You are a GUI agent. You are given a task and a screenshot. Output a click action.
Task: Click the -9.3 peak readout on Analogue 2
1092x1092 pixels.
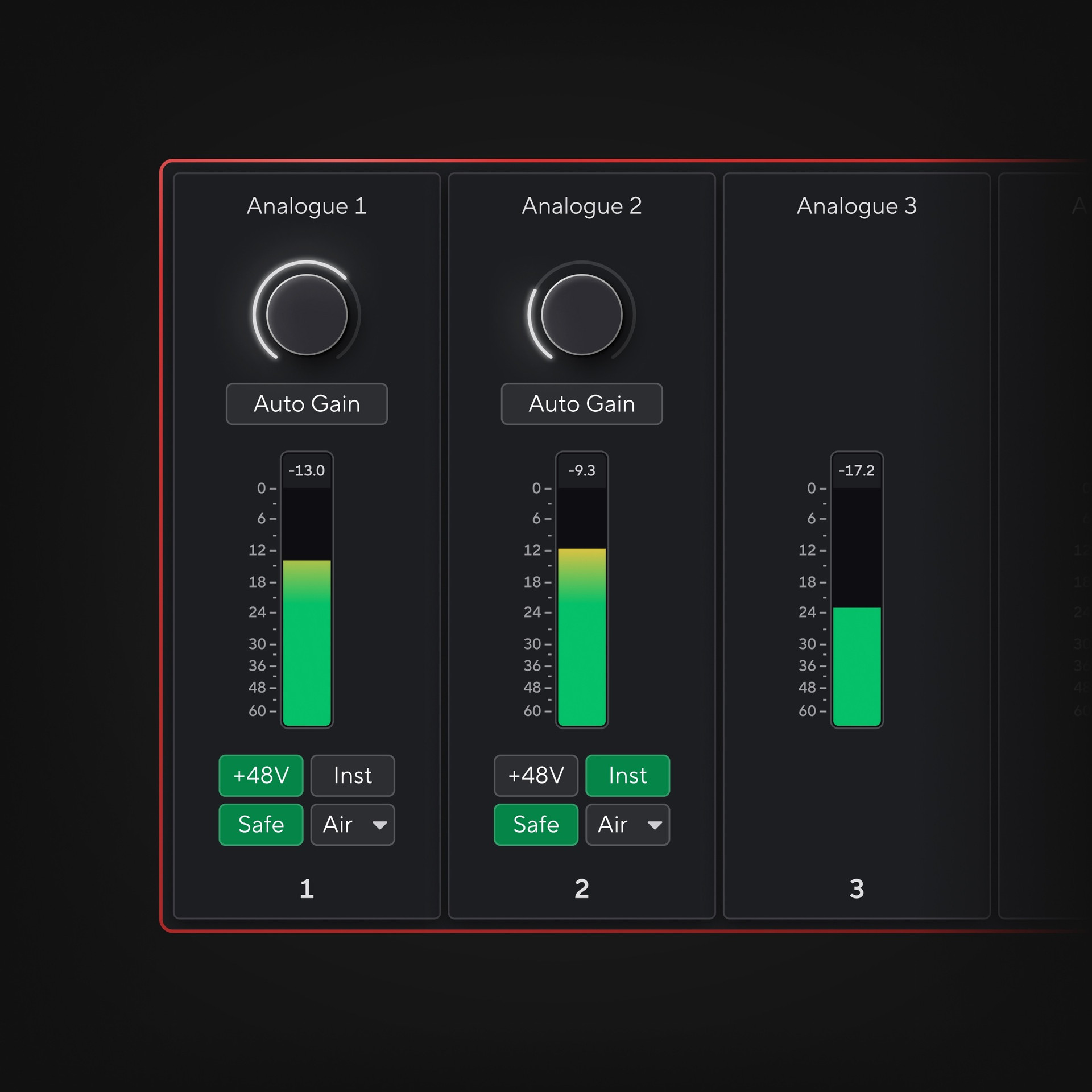click(581, 470)
